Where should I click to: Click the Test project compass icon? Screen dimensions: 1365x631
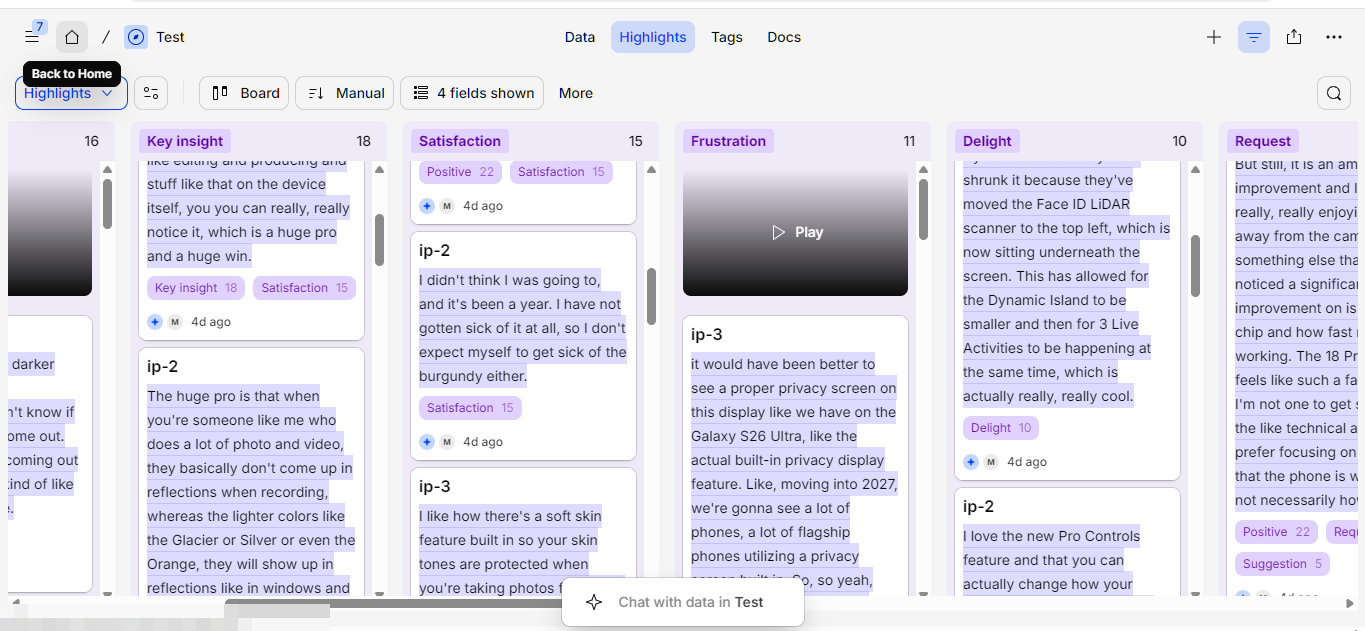(x=136, y=37)
